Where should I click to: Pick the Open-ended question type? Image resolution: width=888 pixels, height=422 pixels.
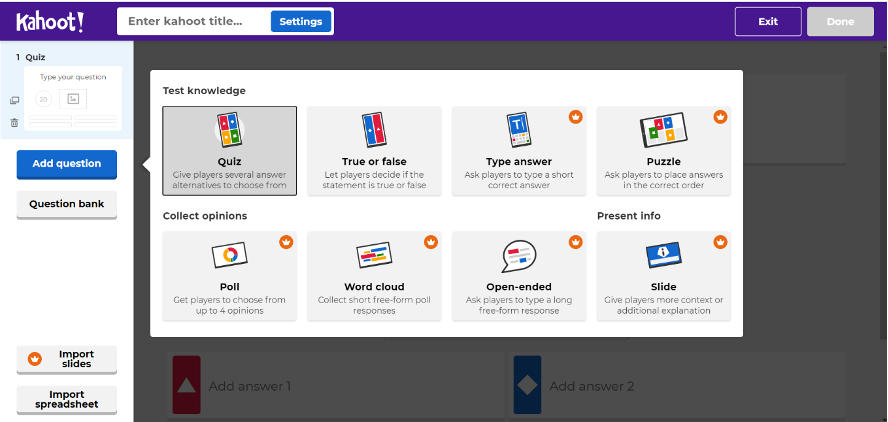coord(519,276)
